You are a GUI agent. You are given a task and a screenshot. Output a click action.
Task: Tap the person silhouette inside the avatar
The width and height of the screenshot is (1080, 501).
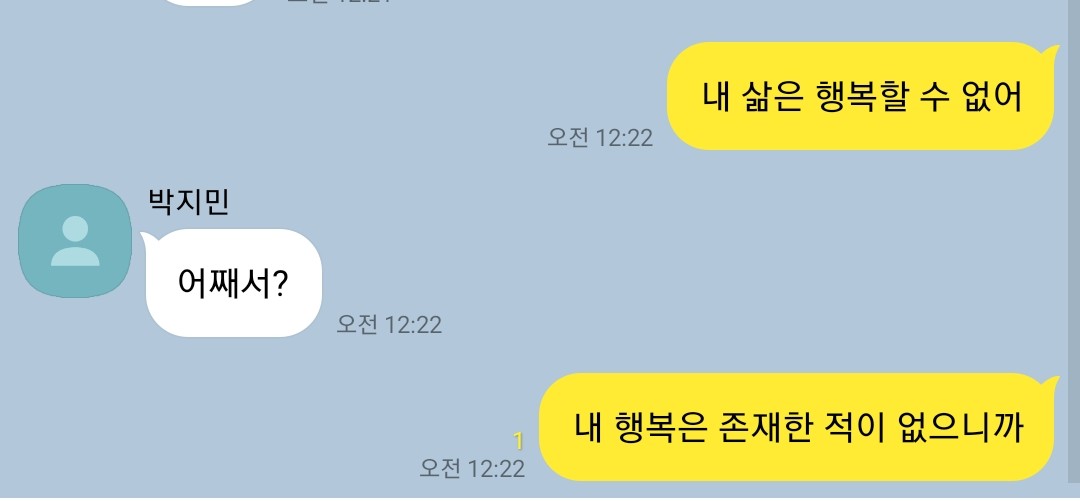75,241
